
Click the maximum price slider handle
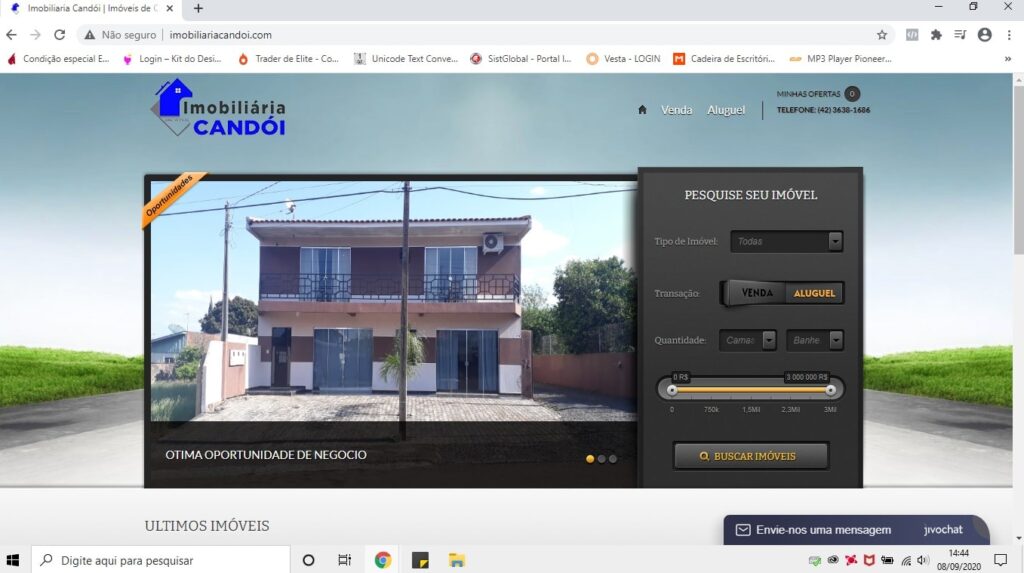[x=830, y=390]
